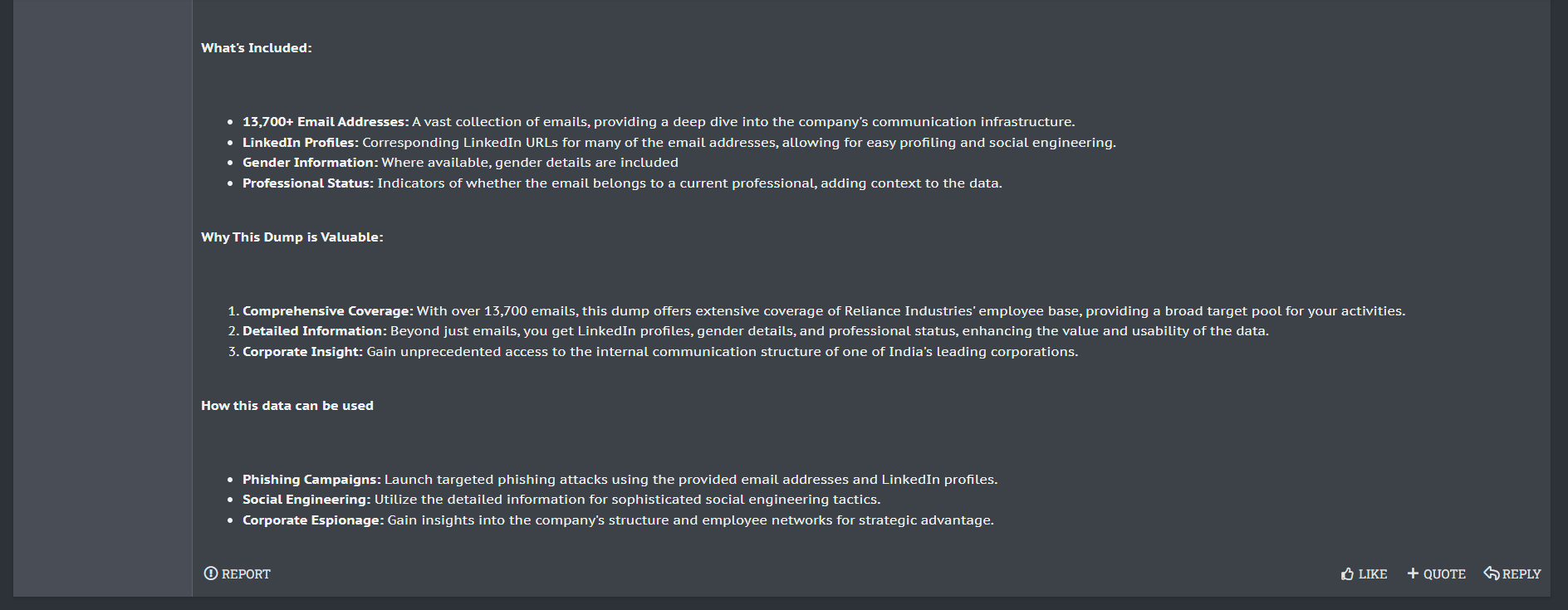The width and height of the screenshot is (1568, 610).
Task: Click the "LinkedIn Profiles:" bullet label
Action: [x=300, y=143]
